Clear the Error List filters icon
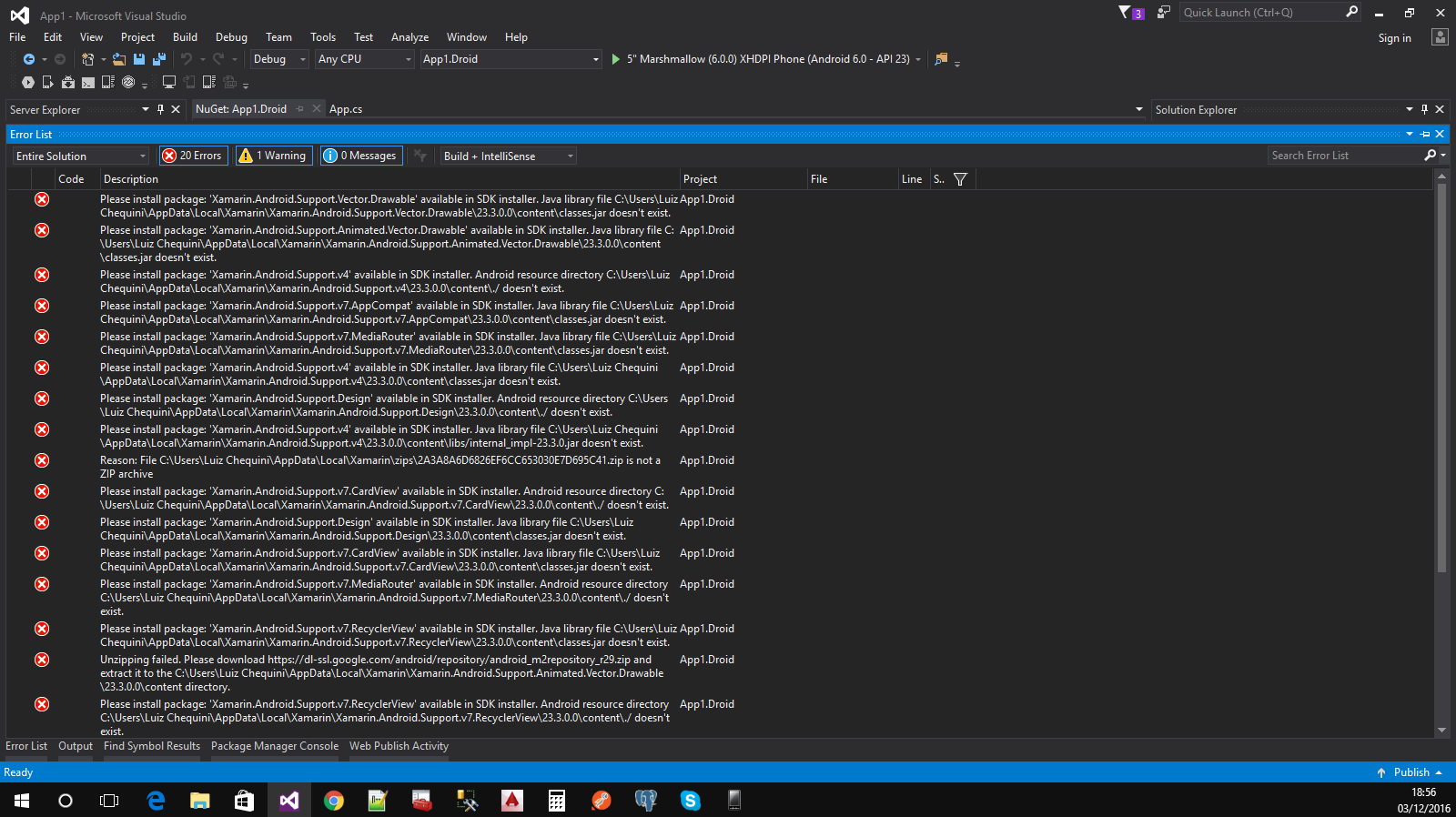This screenshot has width=1456, height=817. pyautogui.click(x=420, y=156)
